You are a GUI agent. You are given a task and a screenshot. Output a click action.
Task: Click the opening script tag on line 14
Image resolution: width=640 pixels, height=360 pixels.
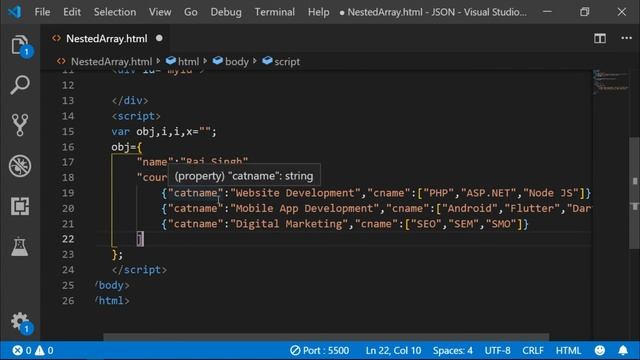(x=136, y=116)
